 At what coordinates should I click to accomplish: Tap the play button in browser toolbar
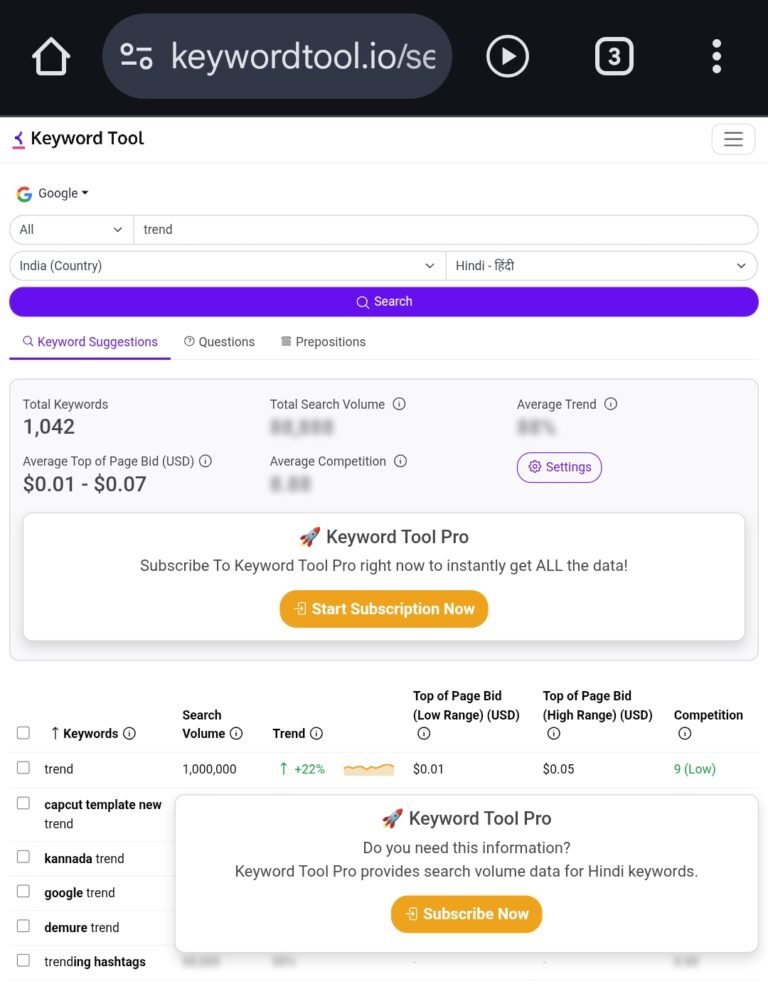(x=507, y=57)
